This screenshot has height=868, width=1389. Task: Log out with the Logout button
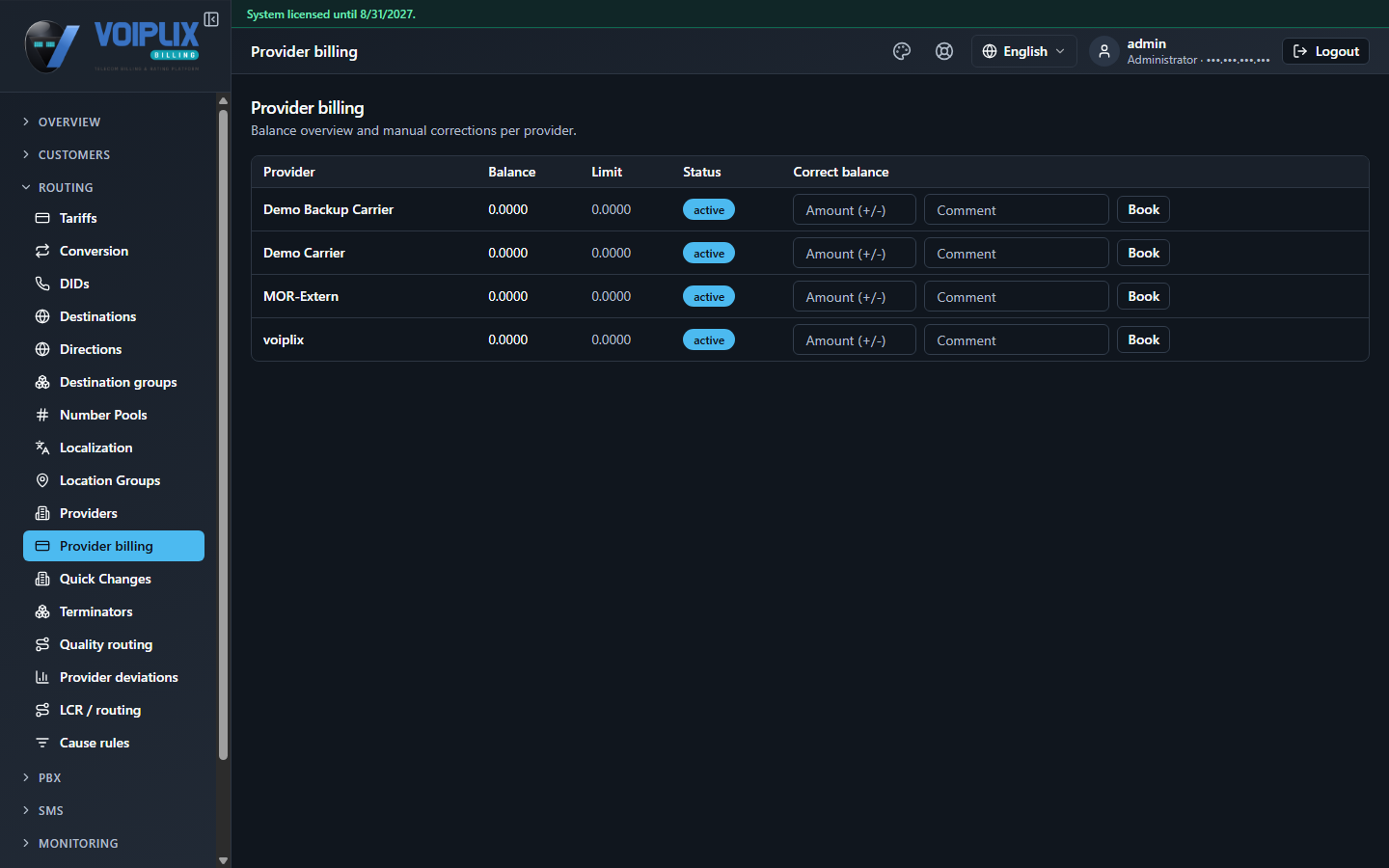(x=1325, y=51)
